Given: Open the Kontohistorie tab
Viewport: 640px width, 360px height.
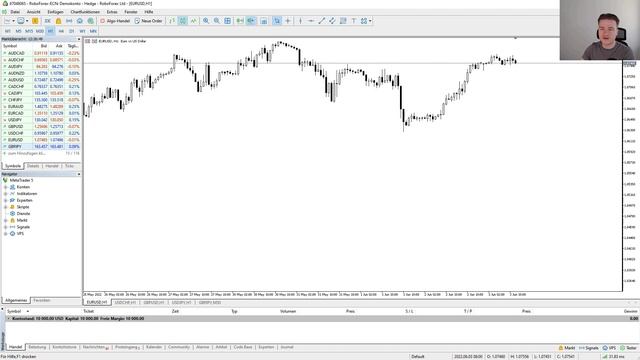Looking at the screenshot, I should (64, 347).
